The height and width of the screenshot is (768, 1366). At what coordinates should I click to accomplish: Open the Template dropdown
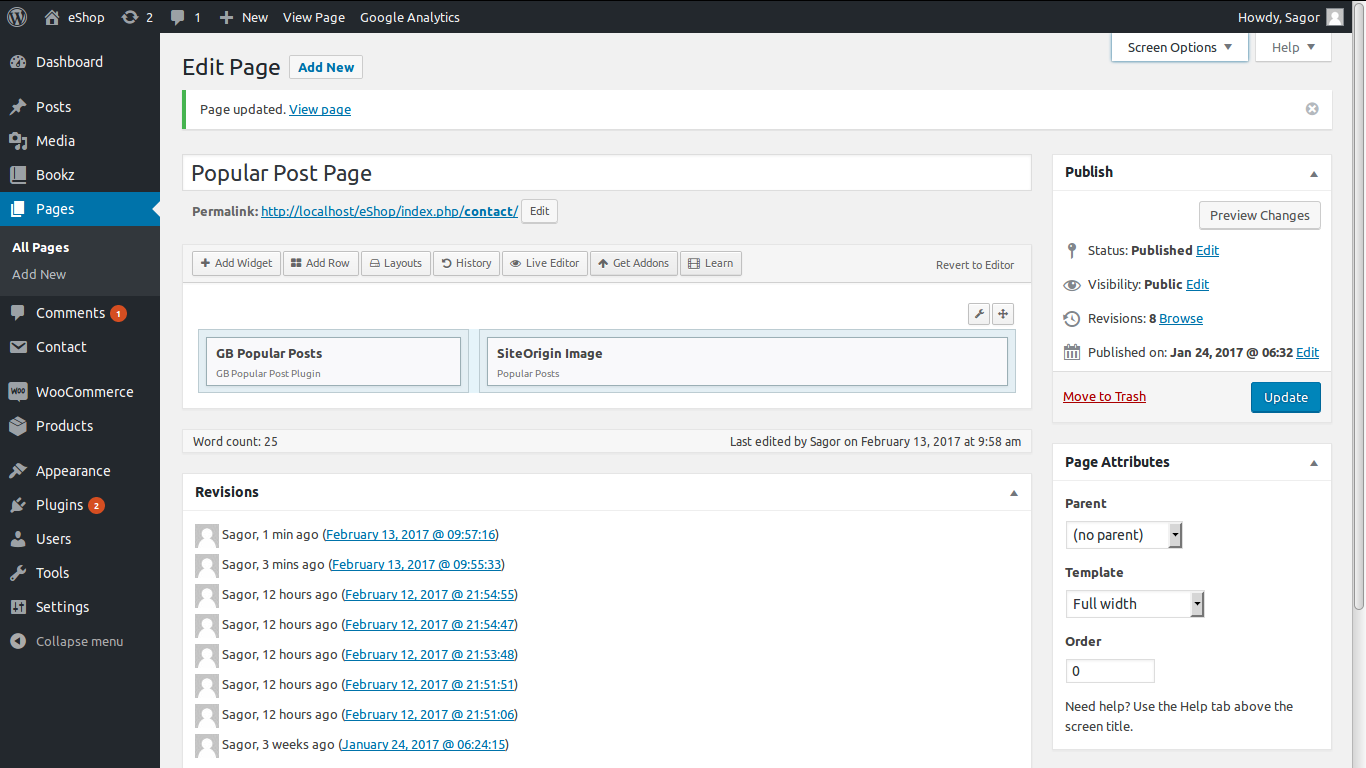[x=1134, y=604]
